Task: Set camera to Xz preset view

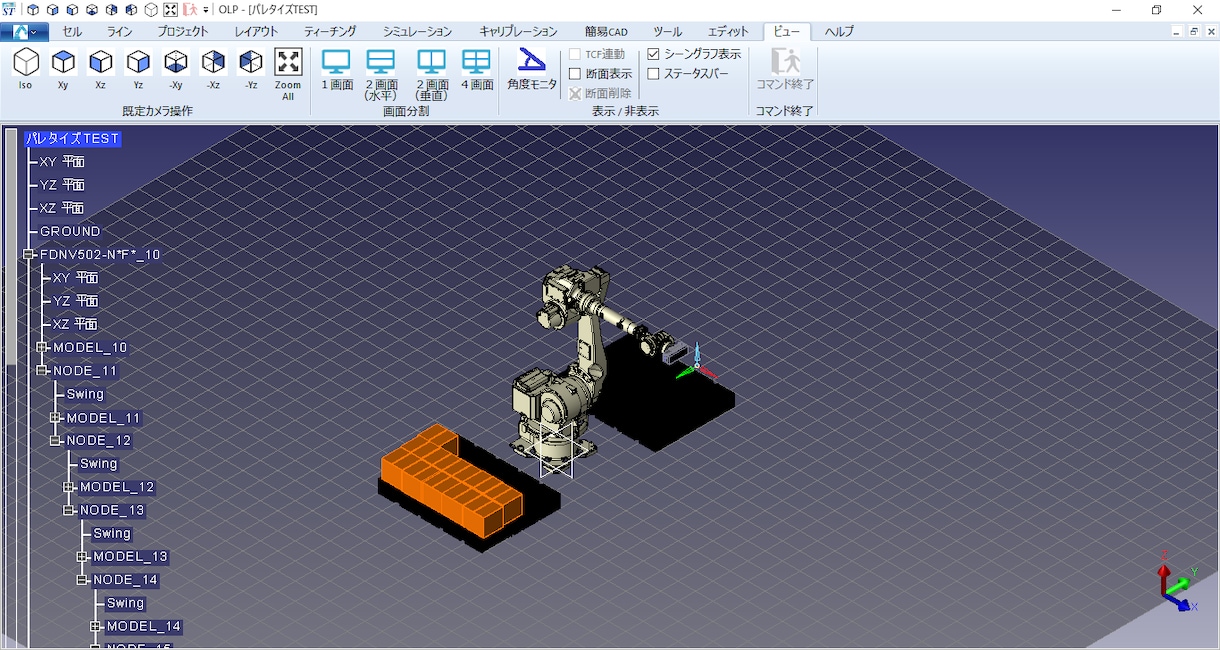Action: pyautogui.click(x=100, y=70)
